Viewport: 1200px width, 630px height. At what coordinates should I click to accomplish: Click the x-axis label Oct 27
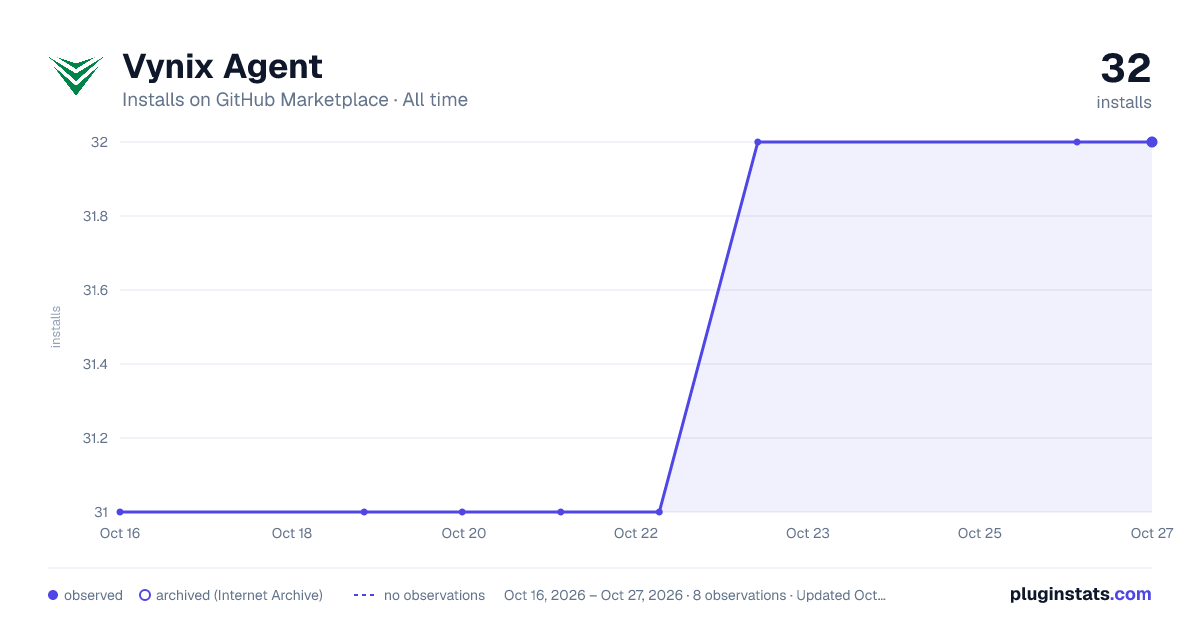(1151, 533)
